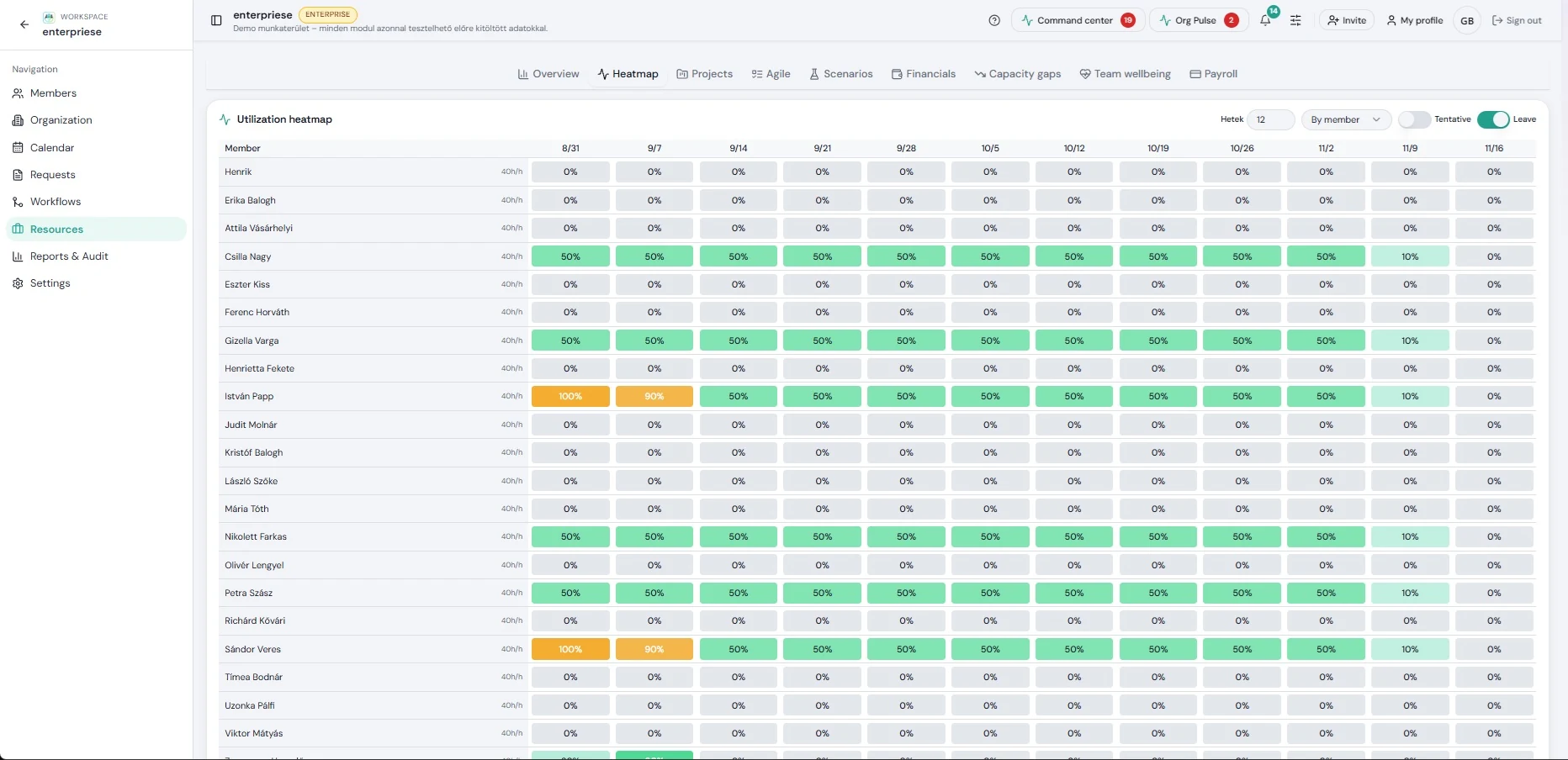Open Organization in the sidebar
Image resolution: width=1568 pixels, height=760 pixels.
pyautogui.click(x=97, y=120)
